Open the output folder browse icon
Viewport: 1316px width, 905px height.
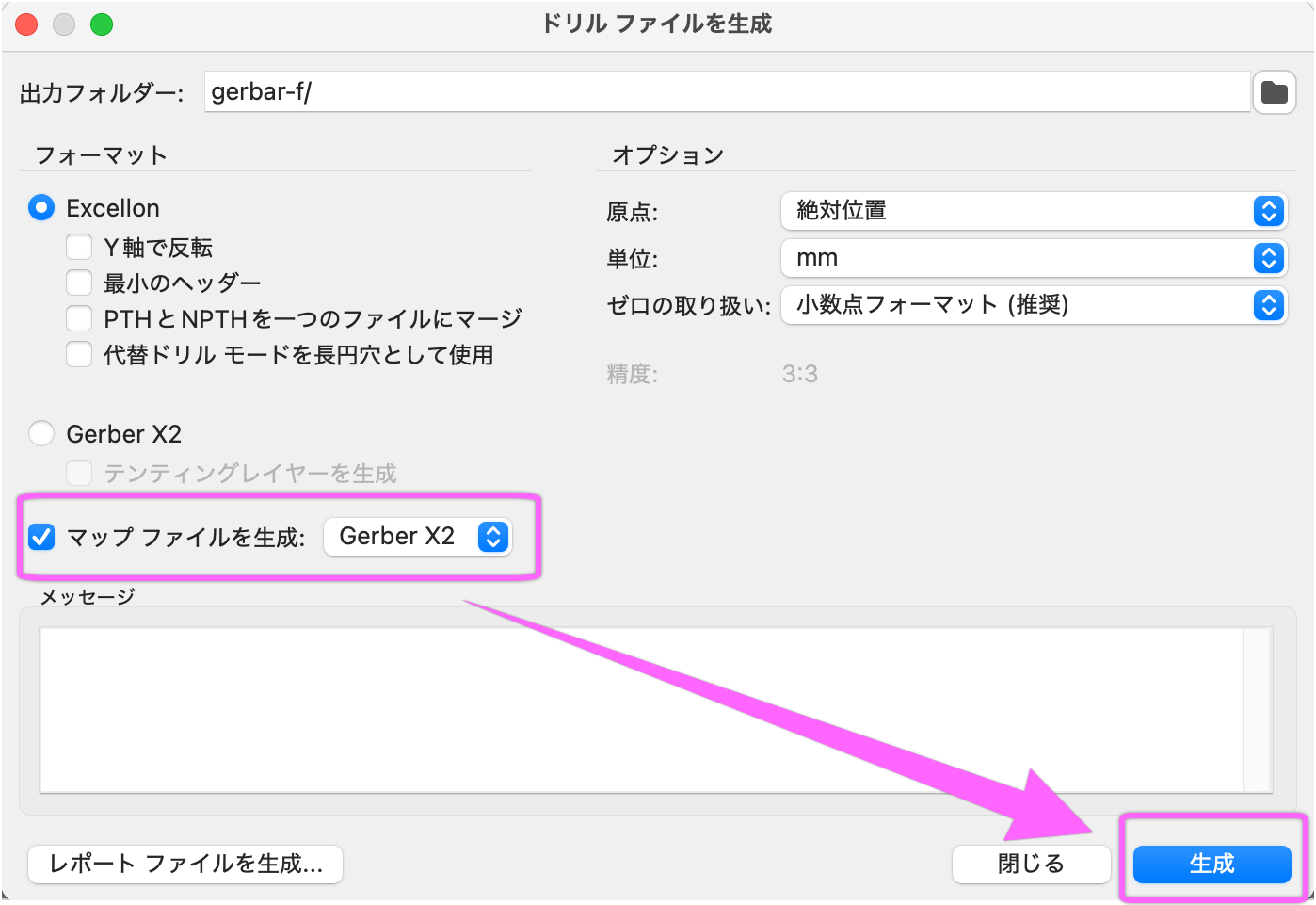coord(1274,92)
